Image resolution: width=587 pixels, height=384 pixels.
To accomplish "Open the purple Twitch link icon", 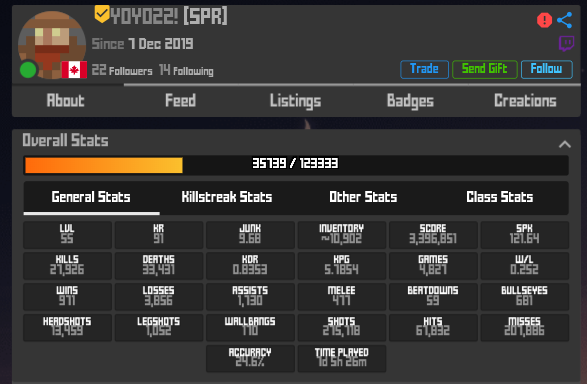I will pos(566,43).
